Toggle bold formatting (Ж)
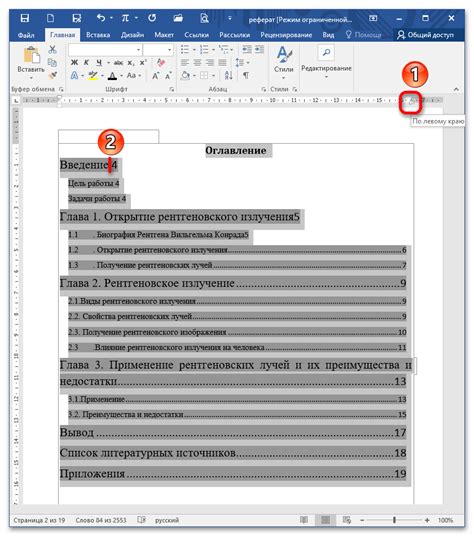Screen dimensions: 474x536 74,63
